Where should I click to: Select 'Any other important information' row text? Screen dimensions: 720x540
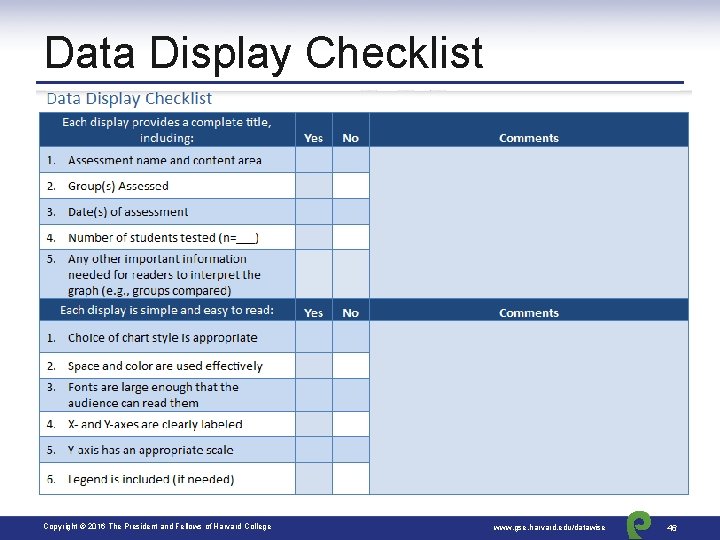pyautogui.click(x=164, y=275)
